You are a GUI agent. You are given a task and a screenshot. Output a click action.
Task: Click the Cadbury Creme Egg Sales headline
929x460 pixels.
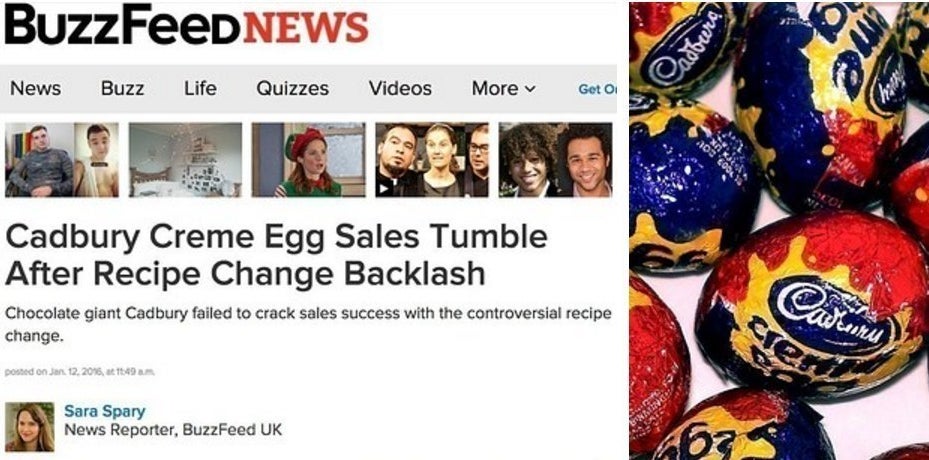pyautogui.click(x=276, y=255)
